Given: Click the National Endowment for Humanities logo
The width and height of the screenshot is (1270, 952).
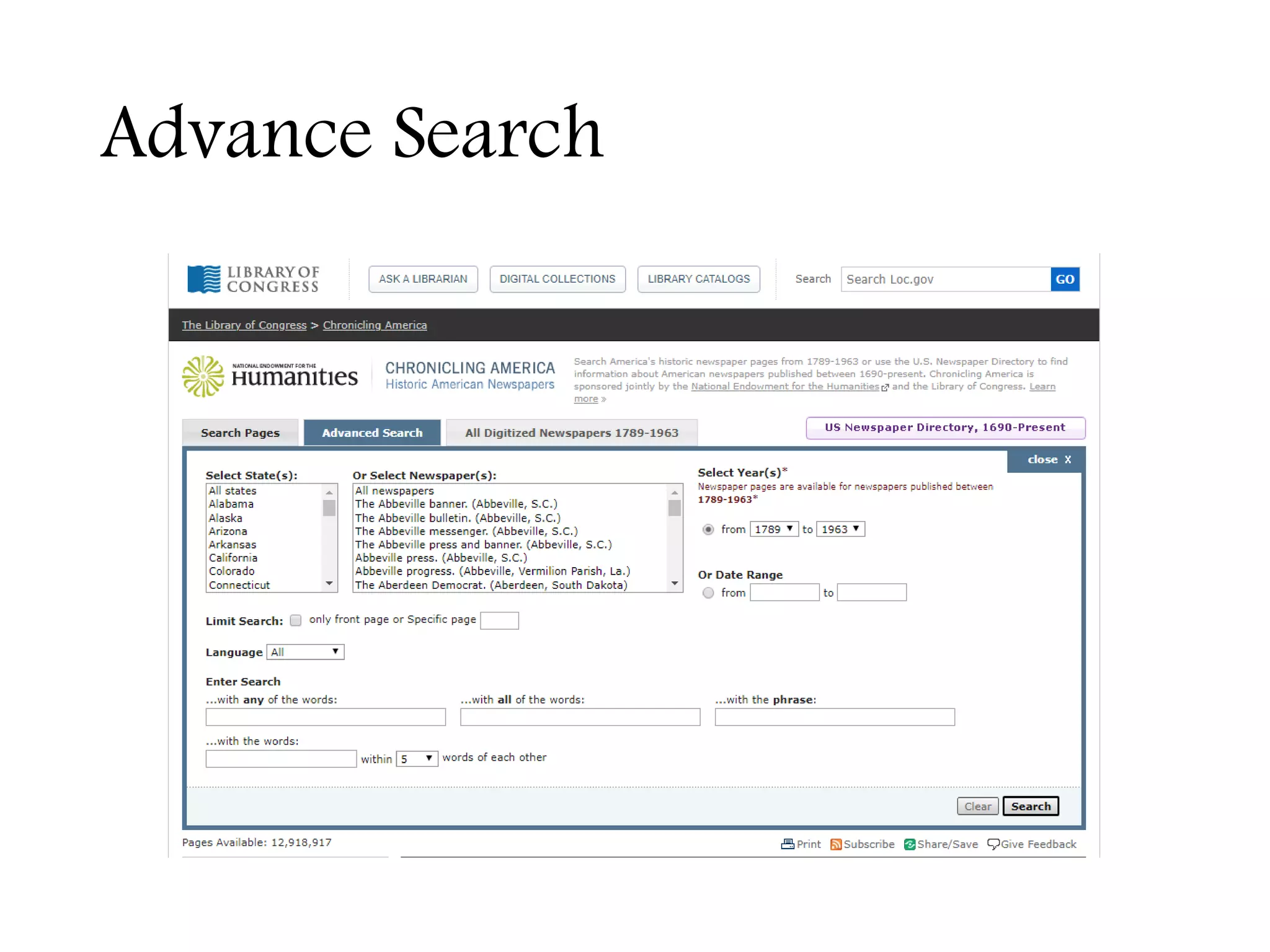Looking at the screenshot, I should coord(270,376).
